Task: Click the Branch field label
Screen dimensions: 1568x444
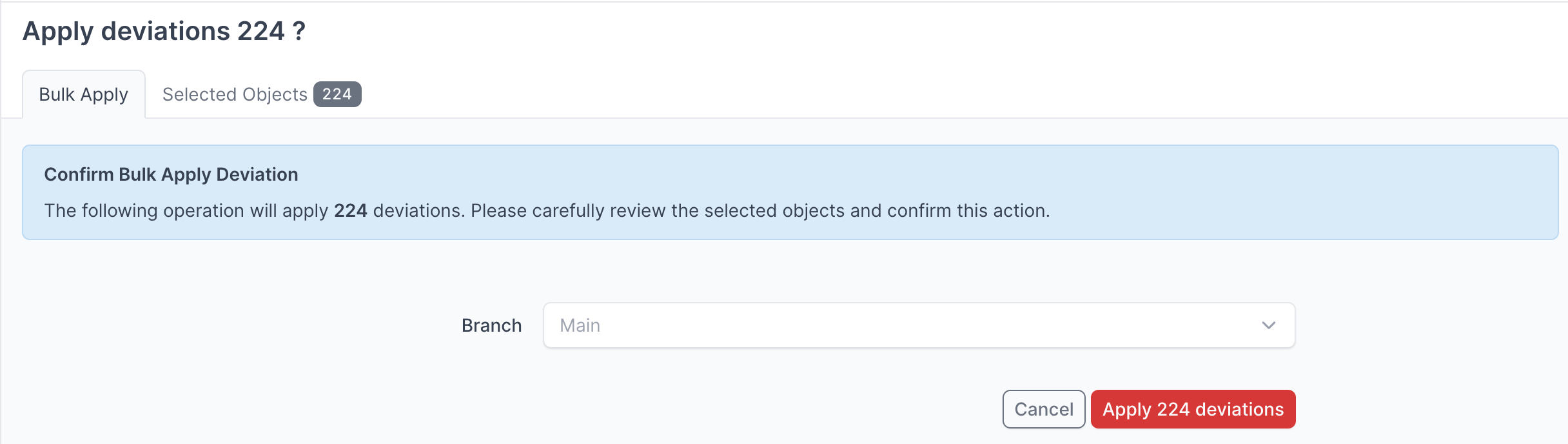Action: click(x=491, y=326)
